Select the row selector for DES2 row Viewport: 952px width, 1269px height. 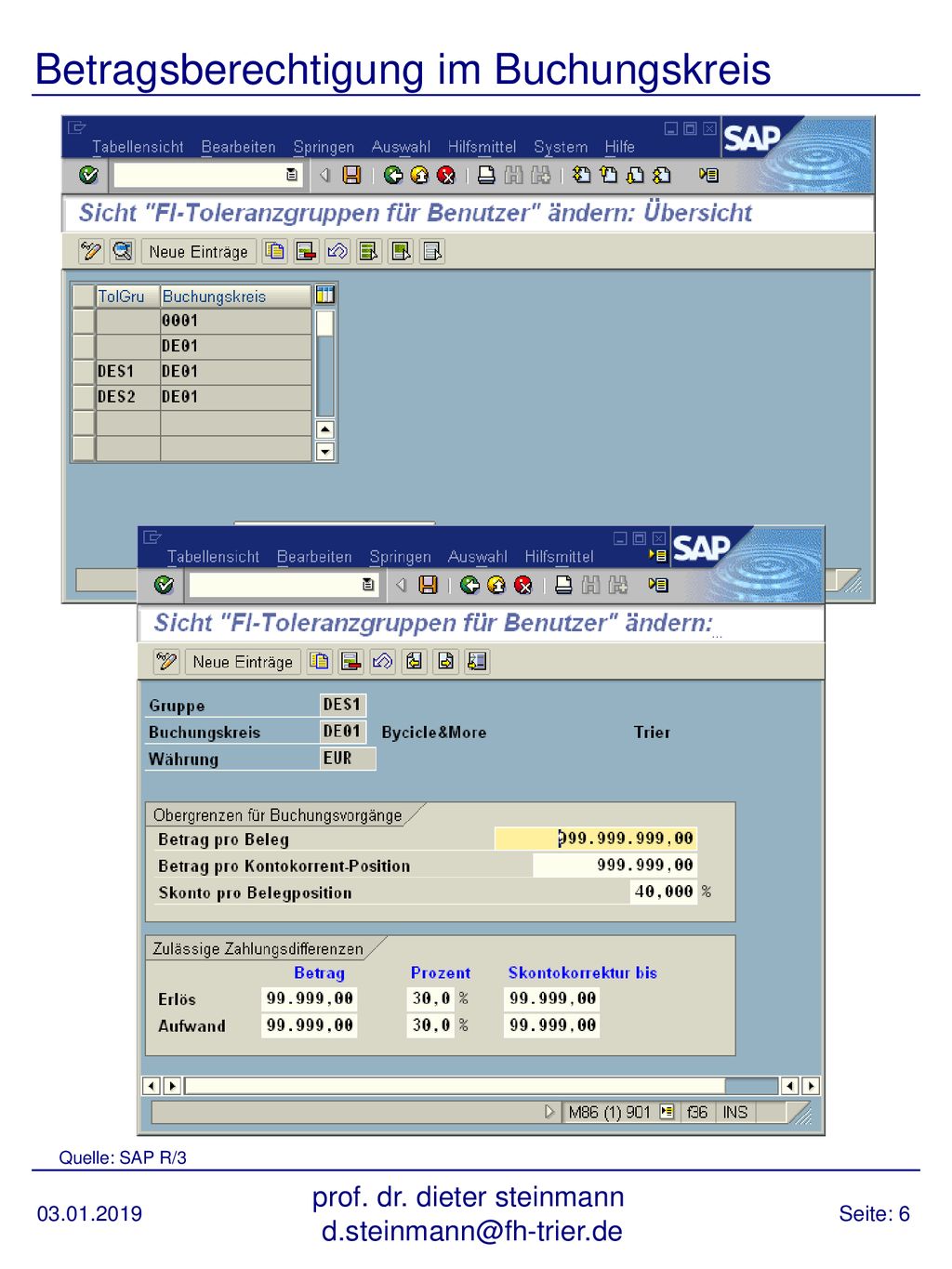[84, 397]
